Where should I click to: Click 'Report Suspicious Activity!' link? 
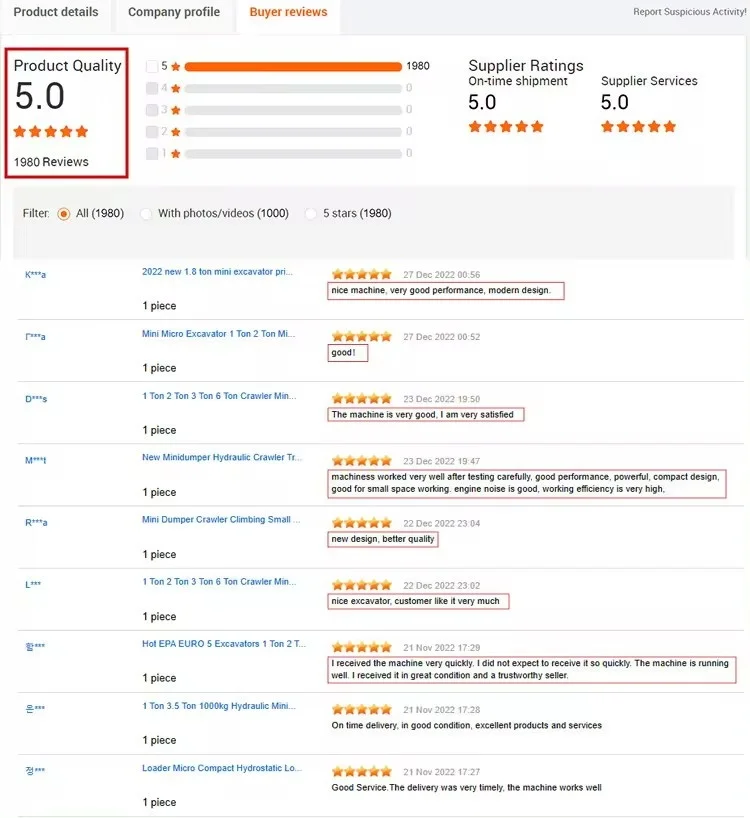pyautogui.click(x=689, y=12)
